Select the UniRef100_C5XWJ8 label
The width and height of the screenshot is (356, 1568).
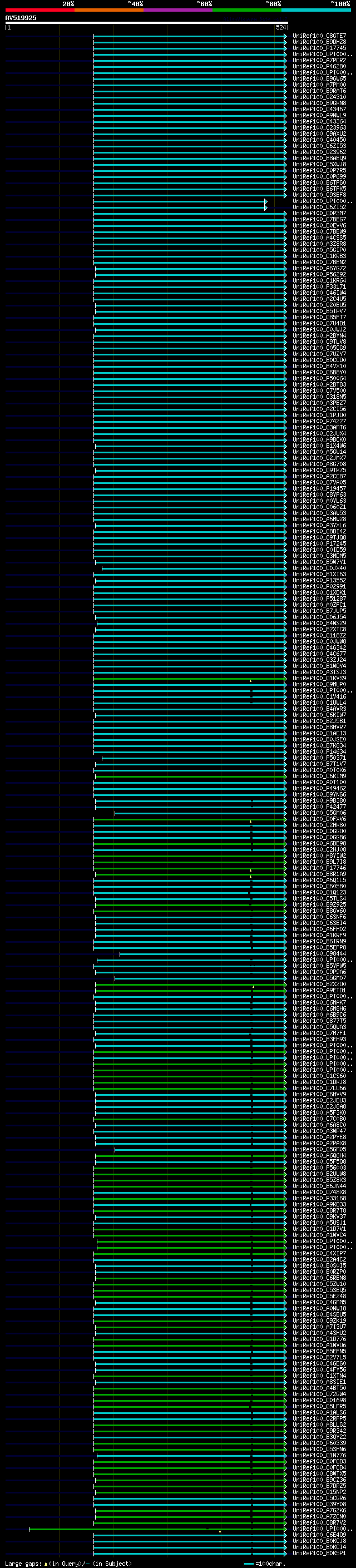tap(319, 164)
